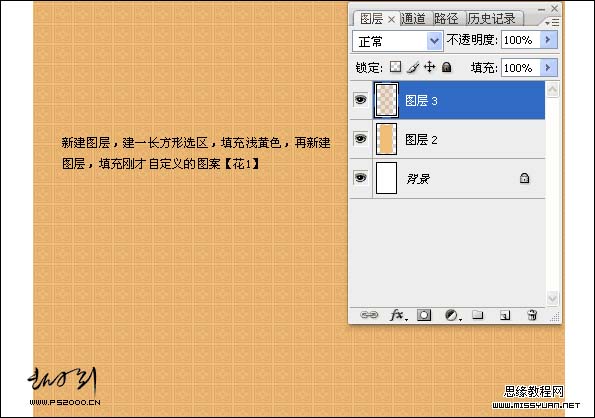The image size is (595, 418).
Task: Open the 正常 blend mode dropdown
Action: 398,41
